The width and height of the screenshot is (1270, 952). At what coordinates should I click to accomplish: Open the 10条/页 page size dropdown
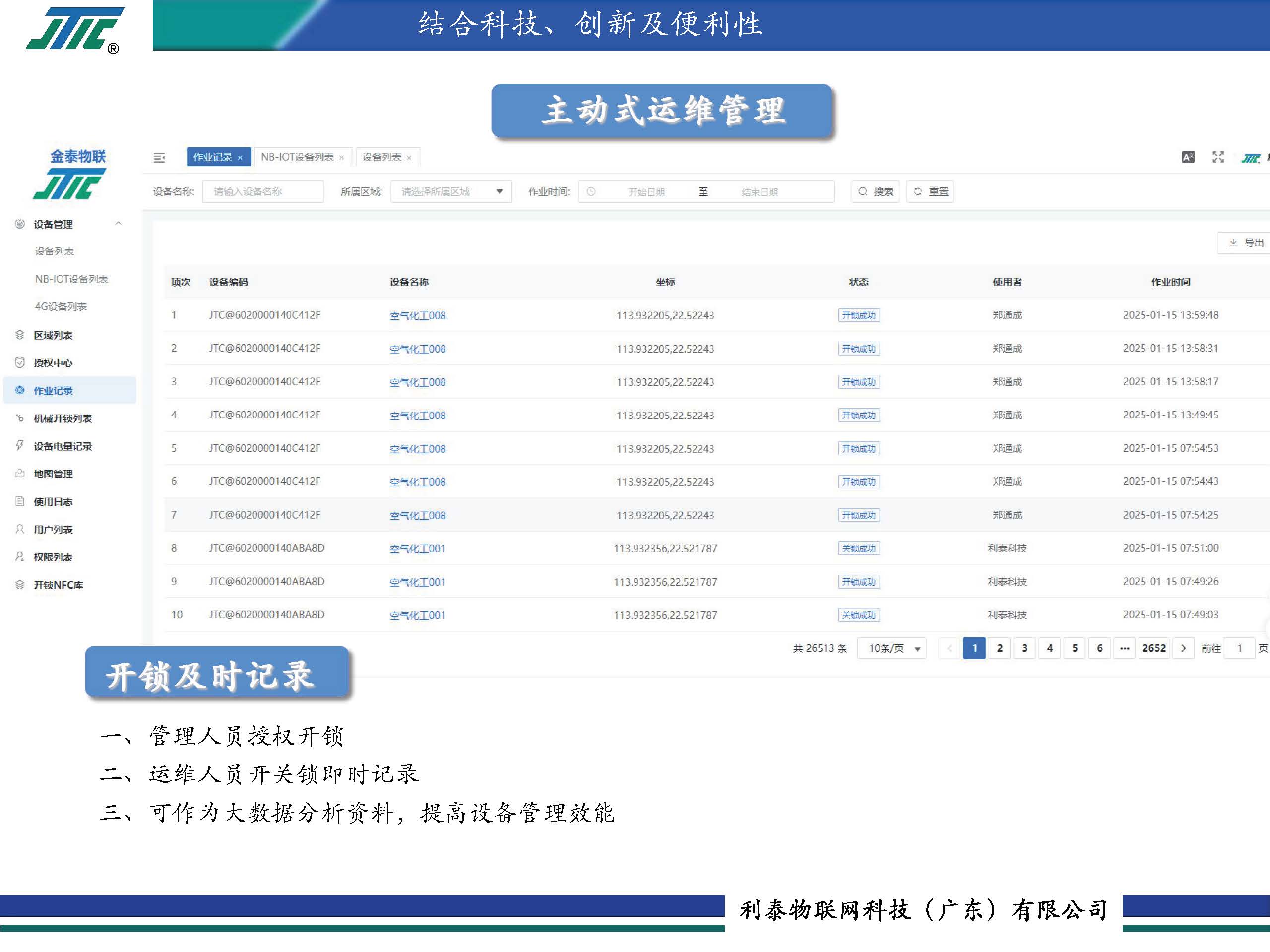[x=891, y=648]
